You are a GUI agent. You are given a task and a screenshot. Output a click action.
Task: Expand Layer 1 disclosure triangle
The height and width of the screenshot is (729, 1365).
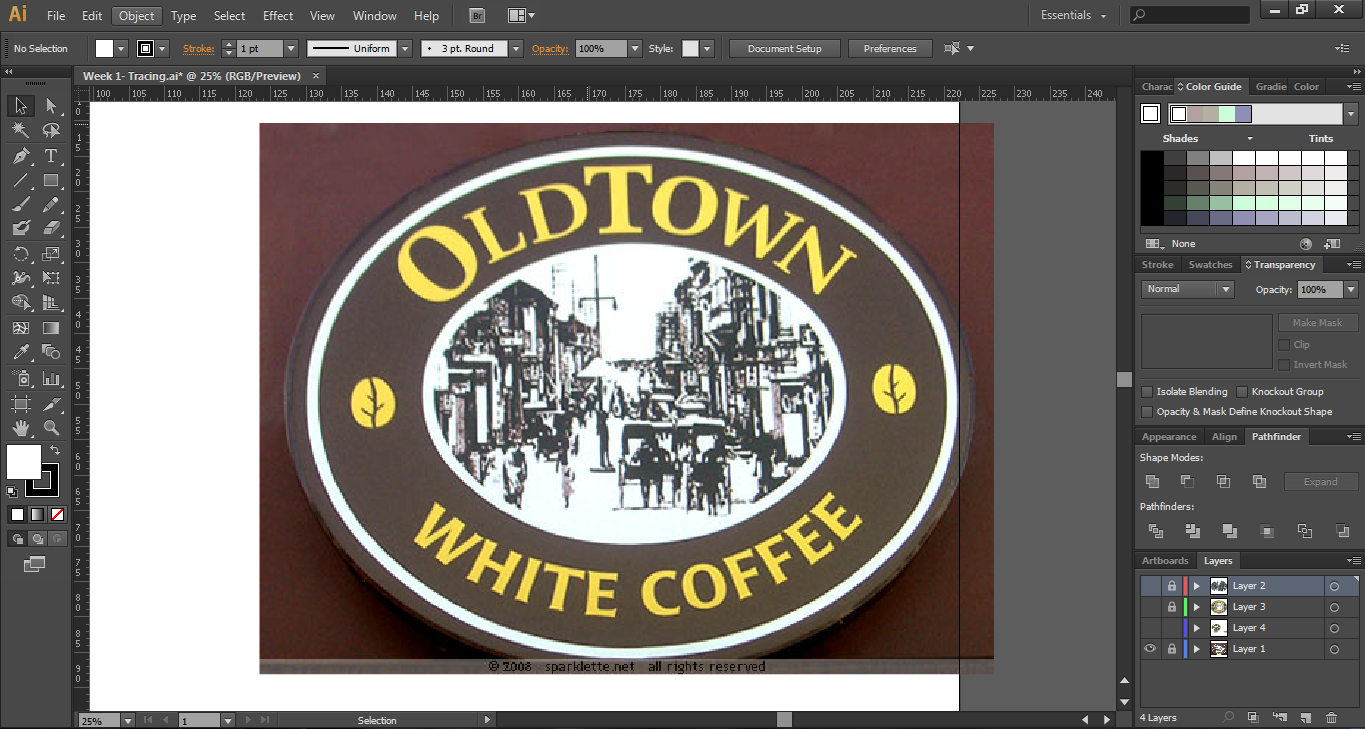(x=1197, y=649)
